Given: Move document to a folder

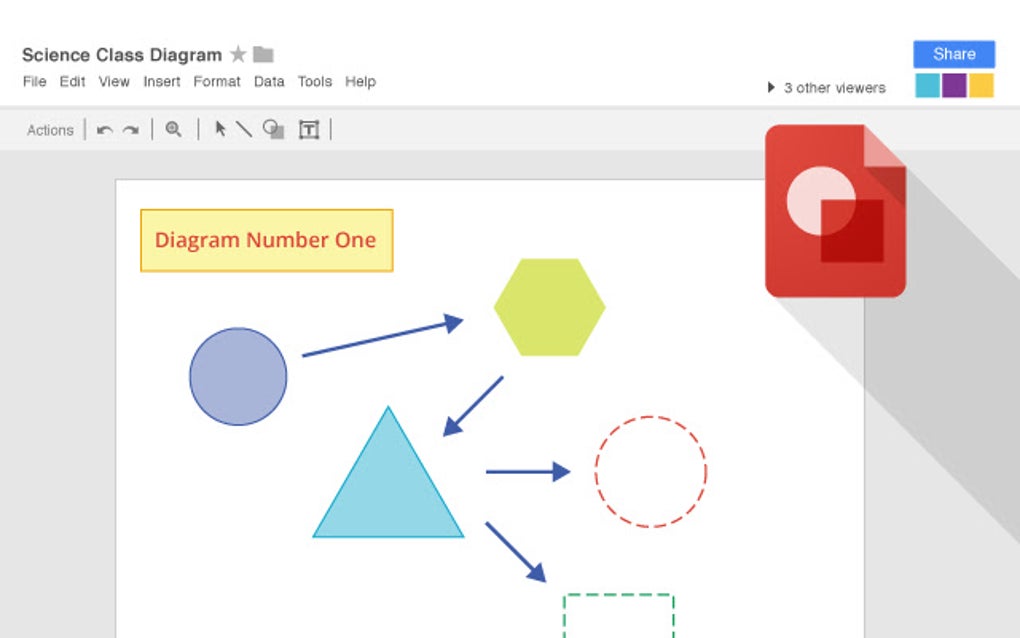Looking at the screenshot, I should [261, 54].
